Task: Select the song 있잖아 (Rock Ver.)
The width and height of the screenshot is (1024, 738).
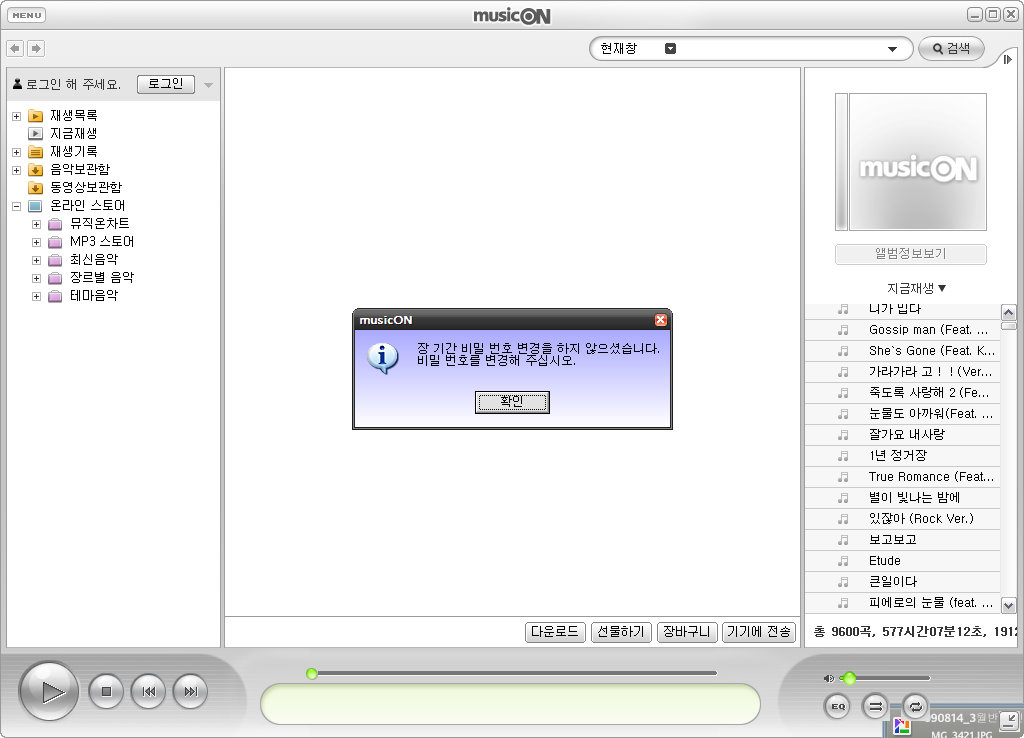Action: pyautogui.click(x=903, y=519)
